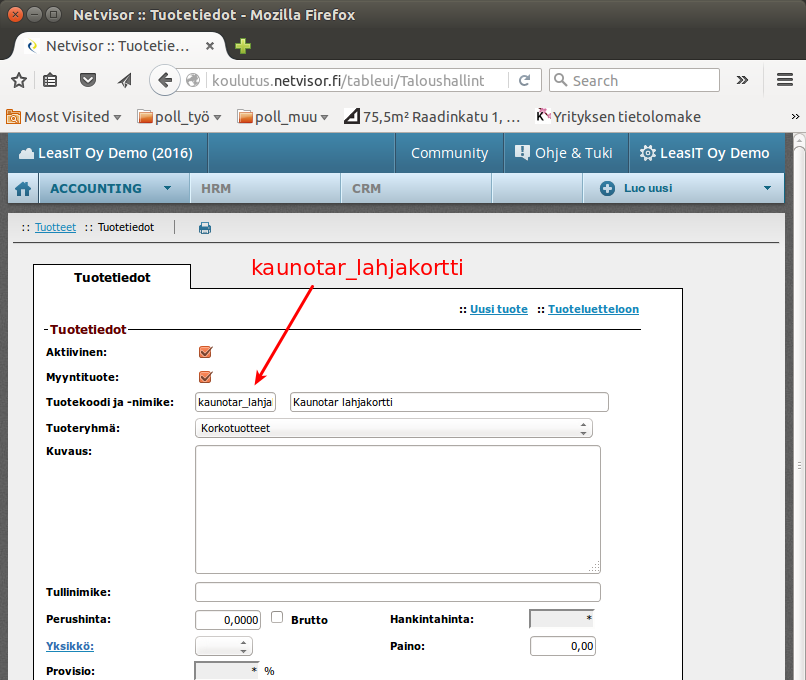This screenshot has width=806, height=680.
Task: Click the Uusi tuote link
Action: (x=499, y=310)
